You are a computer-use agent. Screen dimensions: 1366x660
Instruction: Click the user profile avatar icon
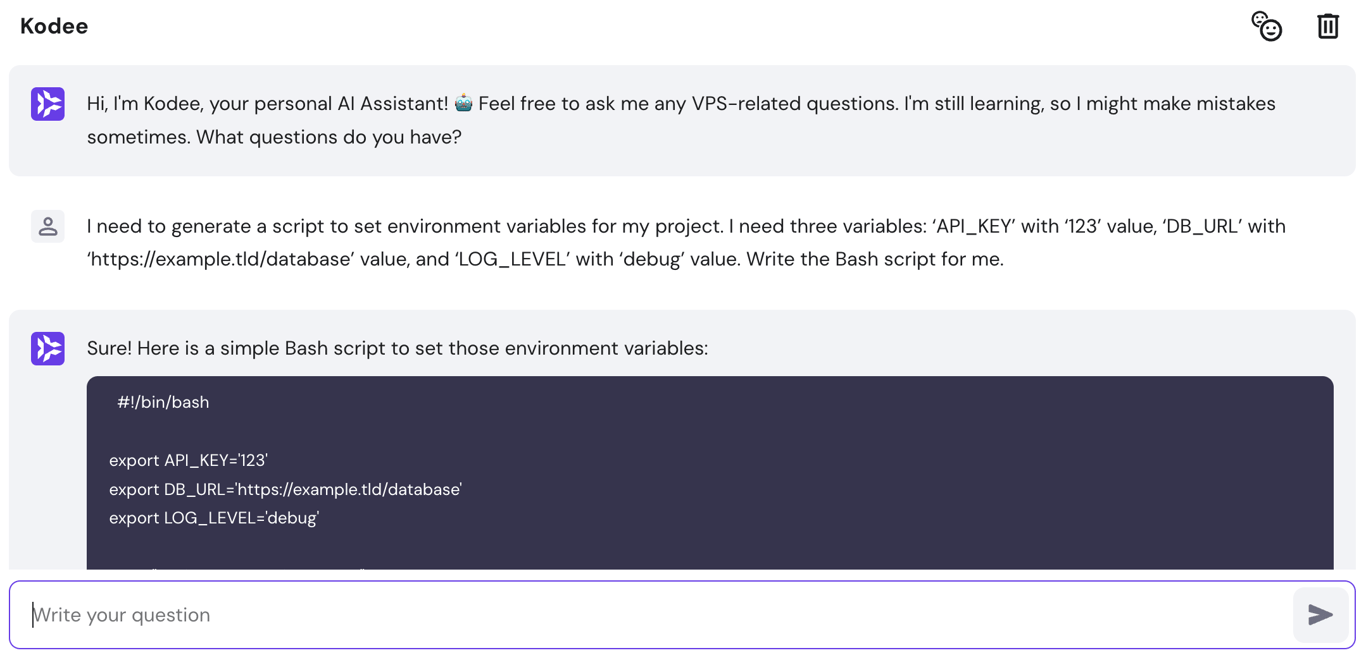tap(47, 226)
